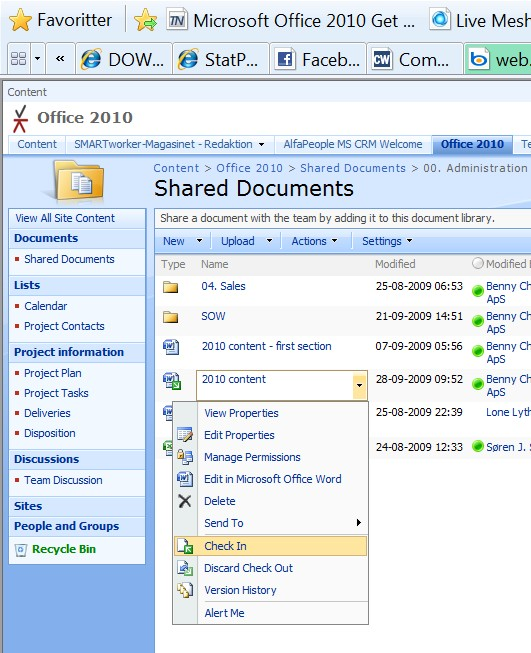Select the radio button beside Modified By header

coord(478,263)
